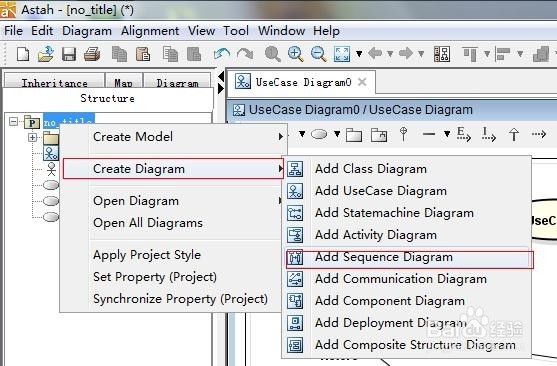Select the Dependency dashed arrow tool
Viewport: 557px width, 366px height.
539,134
